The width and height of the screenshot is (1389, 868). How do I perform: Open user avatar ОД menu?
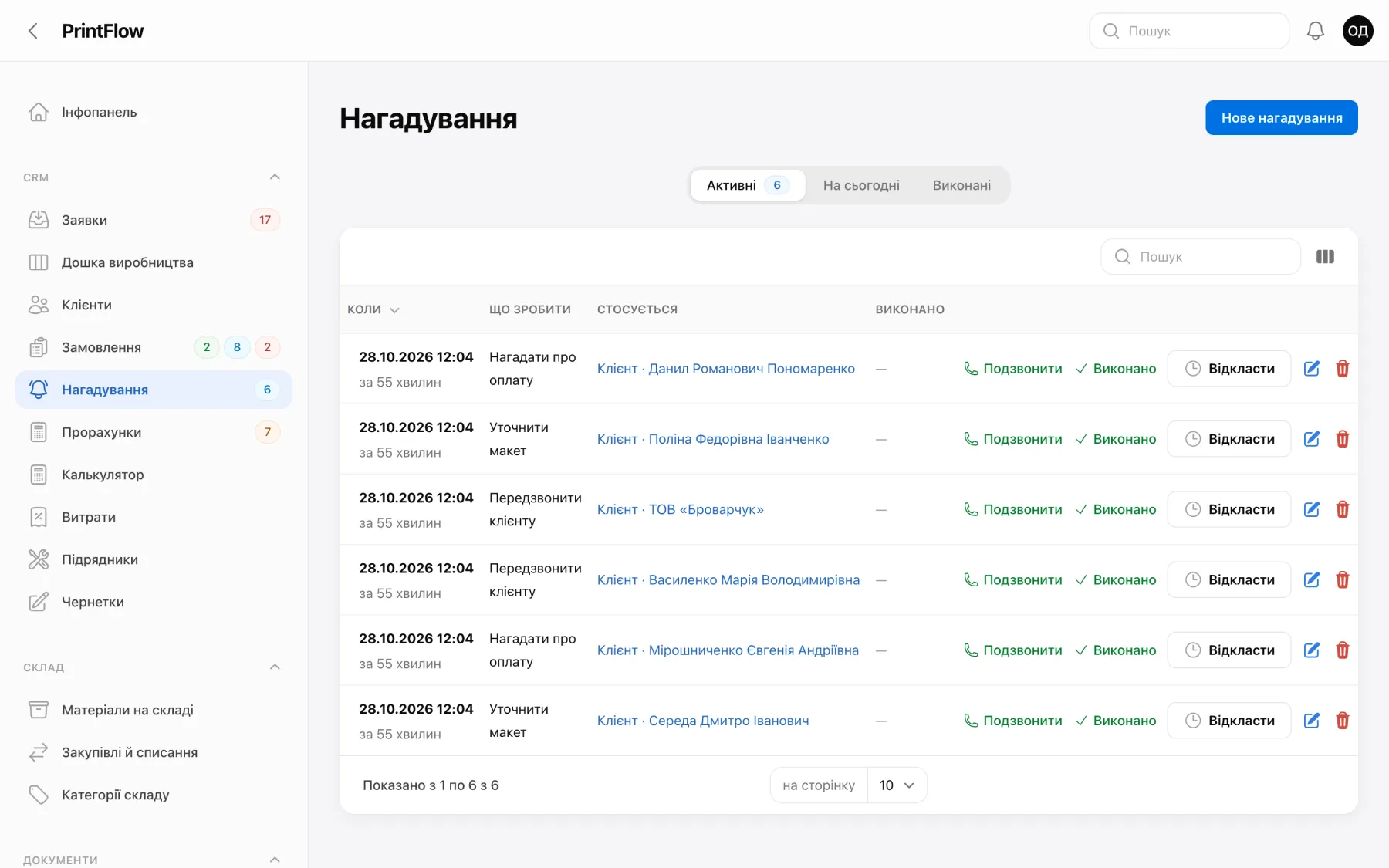click(x=1357, y=31)
